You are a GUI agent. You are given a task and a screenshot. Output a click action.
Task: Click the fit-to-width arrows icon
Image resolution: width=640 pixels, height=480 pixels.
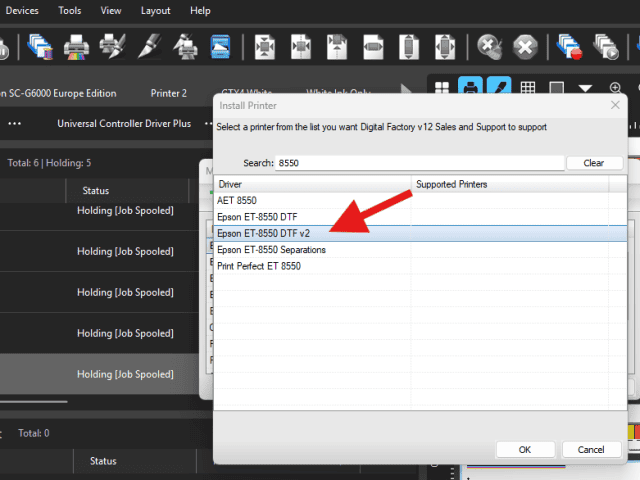click(373, 46)
